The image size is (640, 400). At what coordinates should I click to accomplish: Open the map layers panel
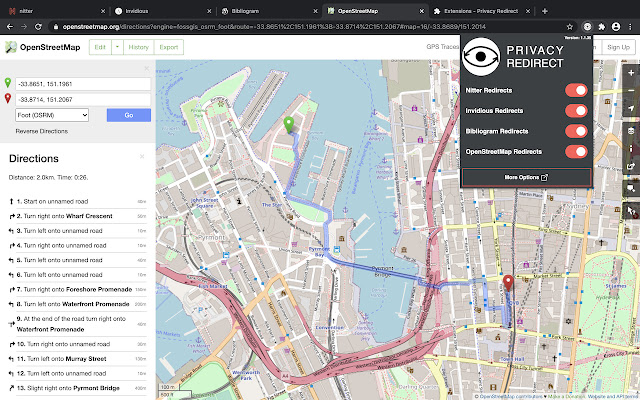point(630,131)
